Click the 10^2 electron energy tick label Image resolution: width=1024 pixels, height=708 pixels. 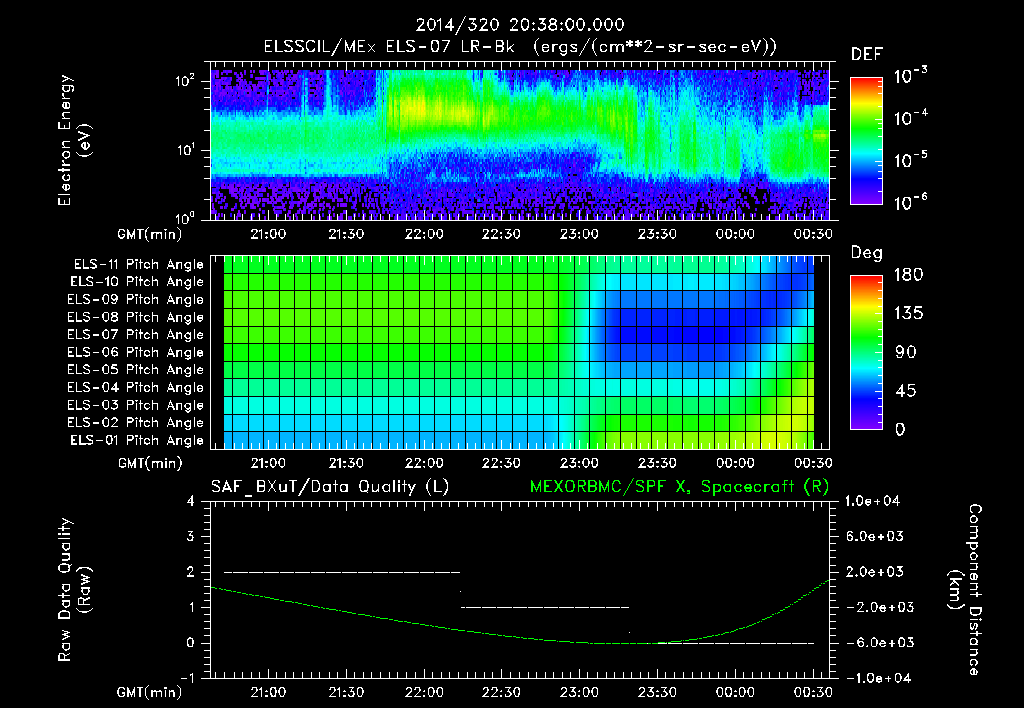187,81
